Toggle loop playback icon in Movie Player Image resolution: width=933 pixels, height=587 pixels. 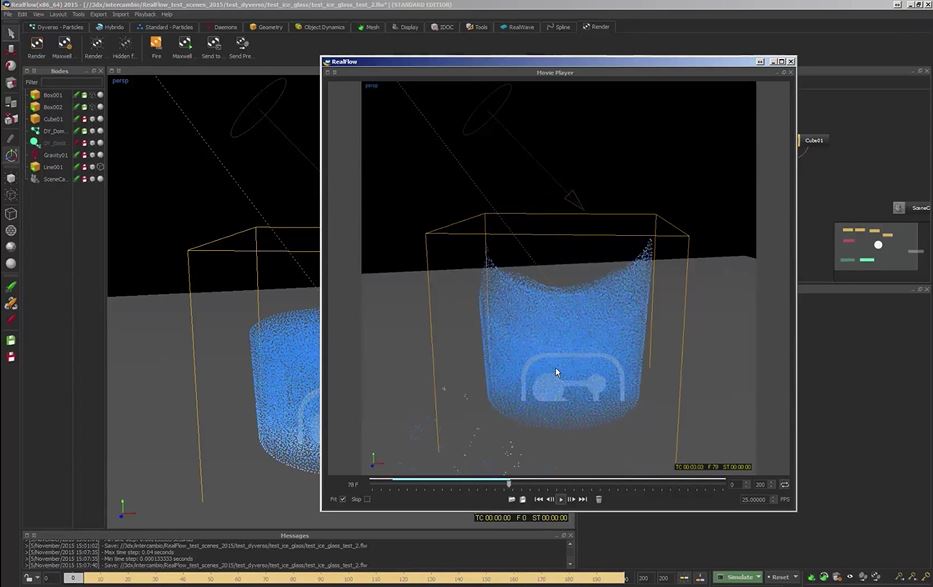click(784, 485)
